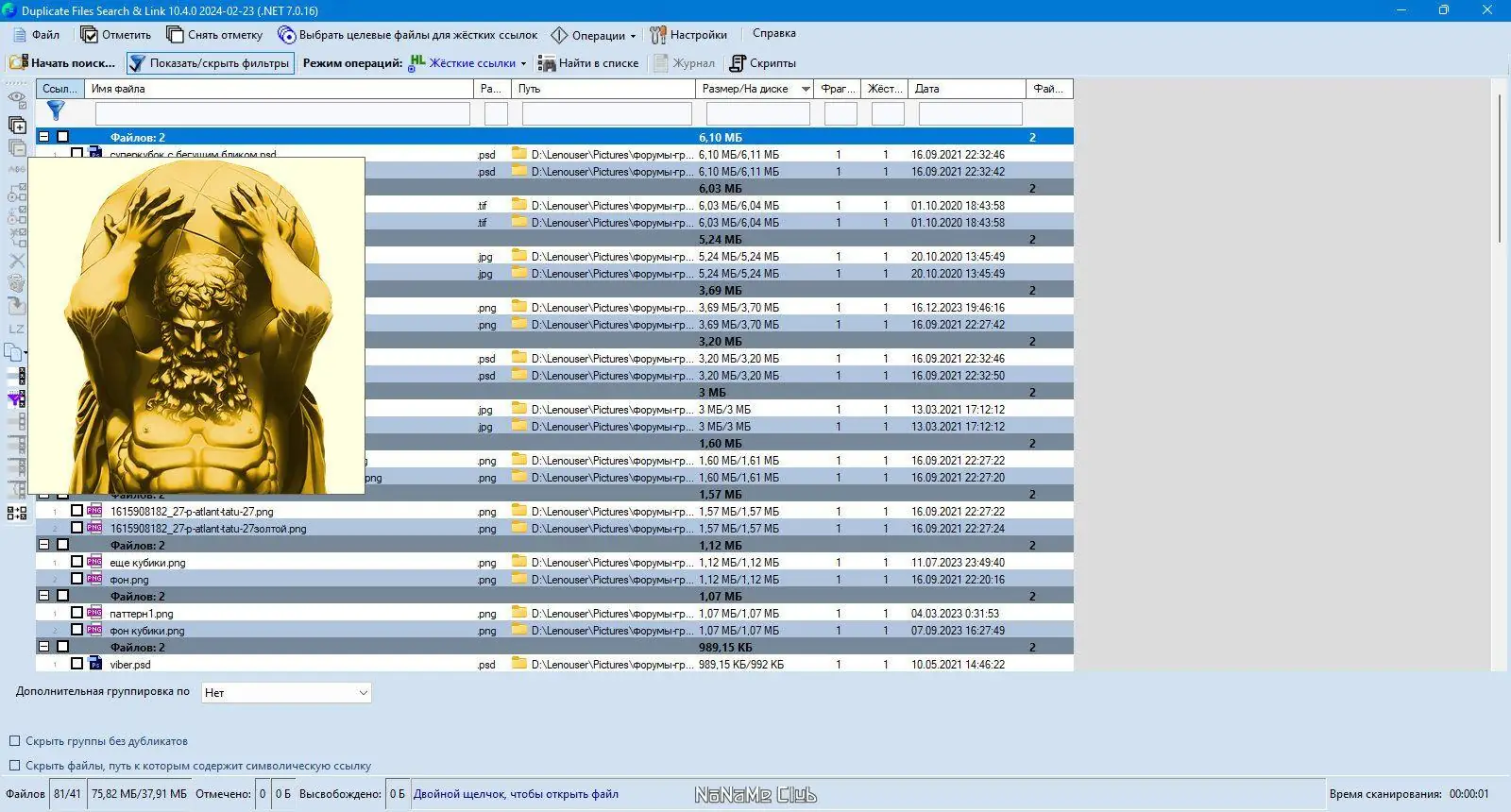The height and width of the screenshot is (812, 1511).
Task: Open Настройки settings
Action: tap(688, 35)
